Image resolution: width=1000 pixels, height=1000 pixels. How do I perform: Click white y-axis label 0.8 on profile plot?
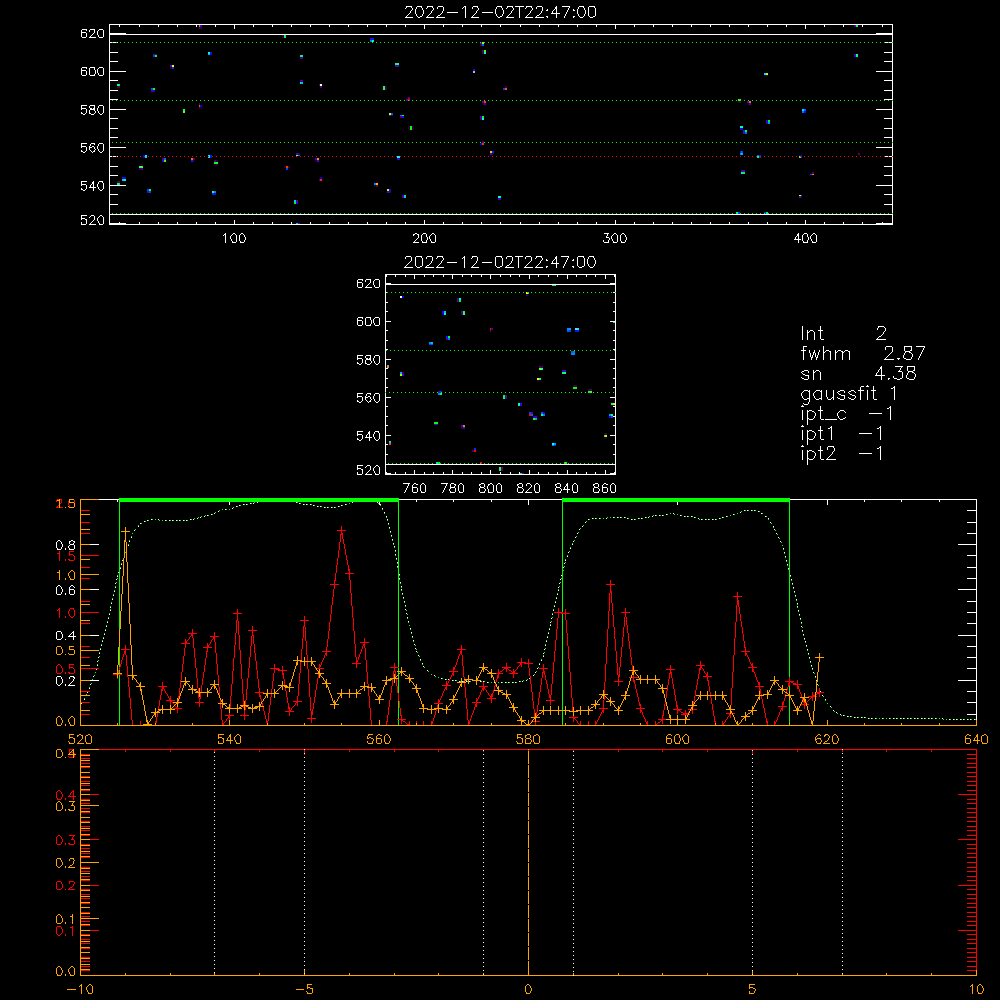66,545
